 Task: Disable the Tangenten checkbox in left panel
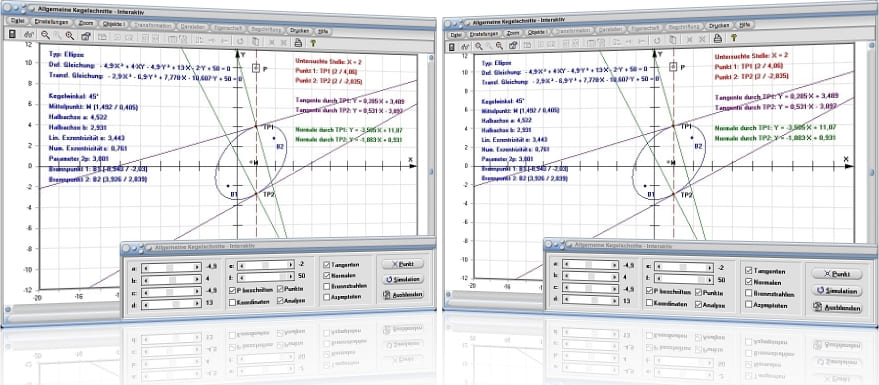[x=327, y=264]
